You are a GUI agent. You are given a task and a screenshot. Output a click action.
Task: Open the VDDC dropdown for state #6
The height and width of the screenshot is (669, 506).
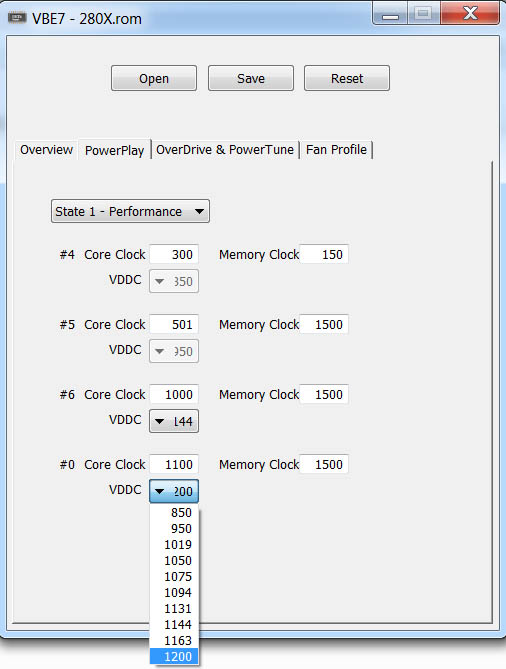[174, 421]
